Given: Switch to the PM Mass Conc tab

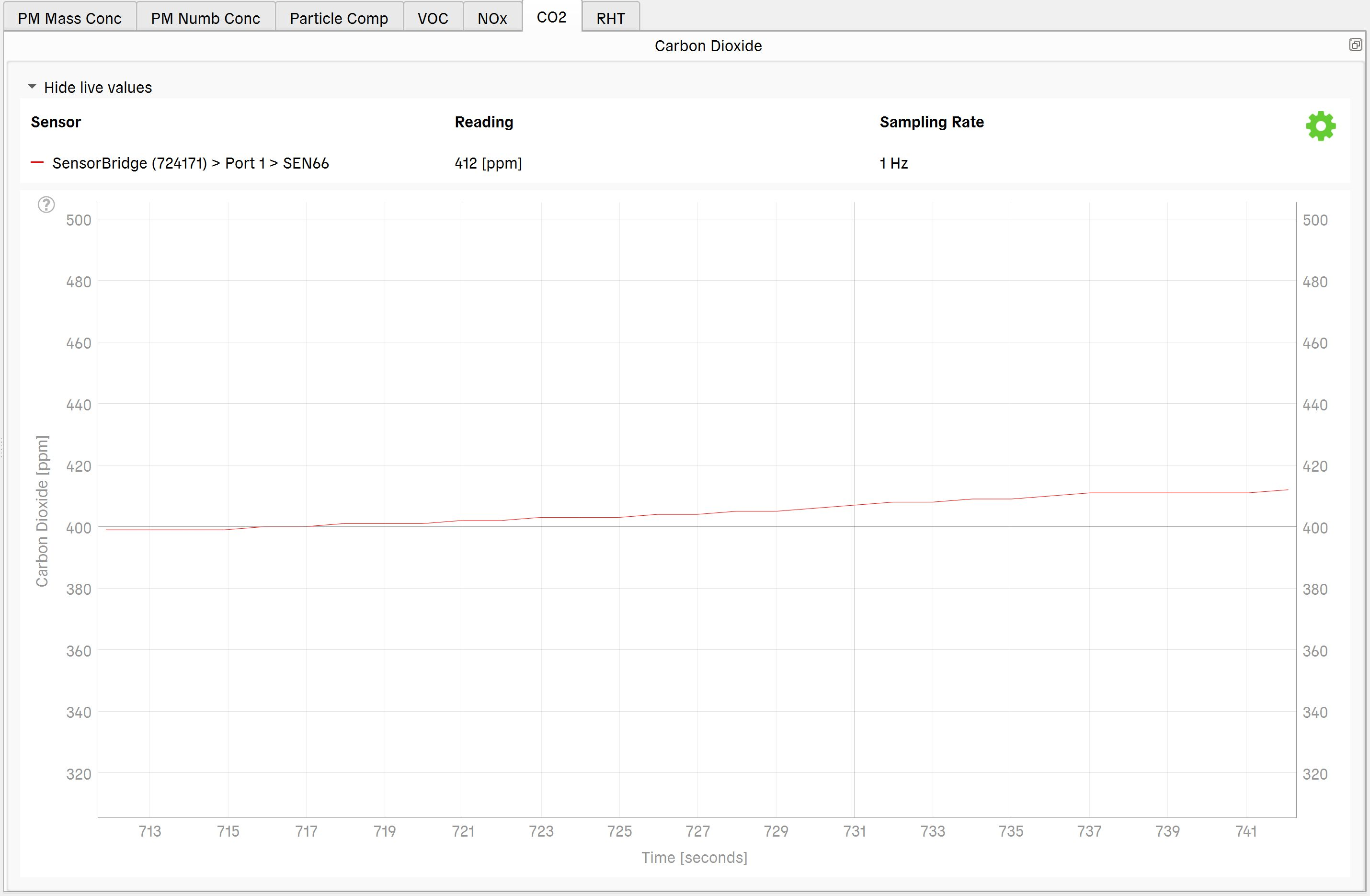Looking at the screenshot, I should tap(69, 18).
